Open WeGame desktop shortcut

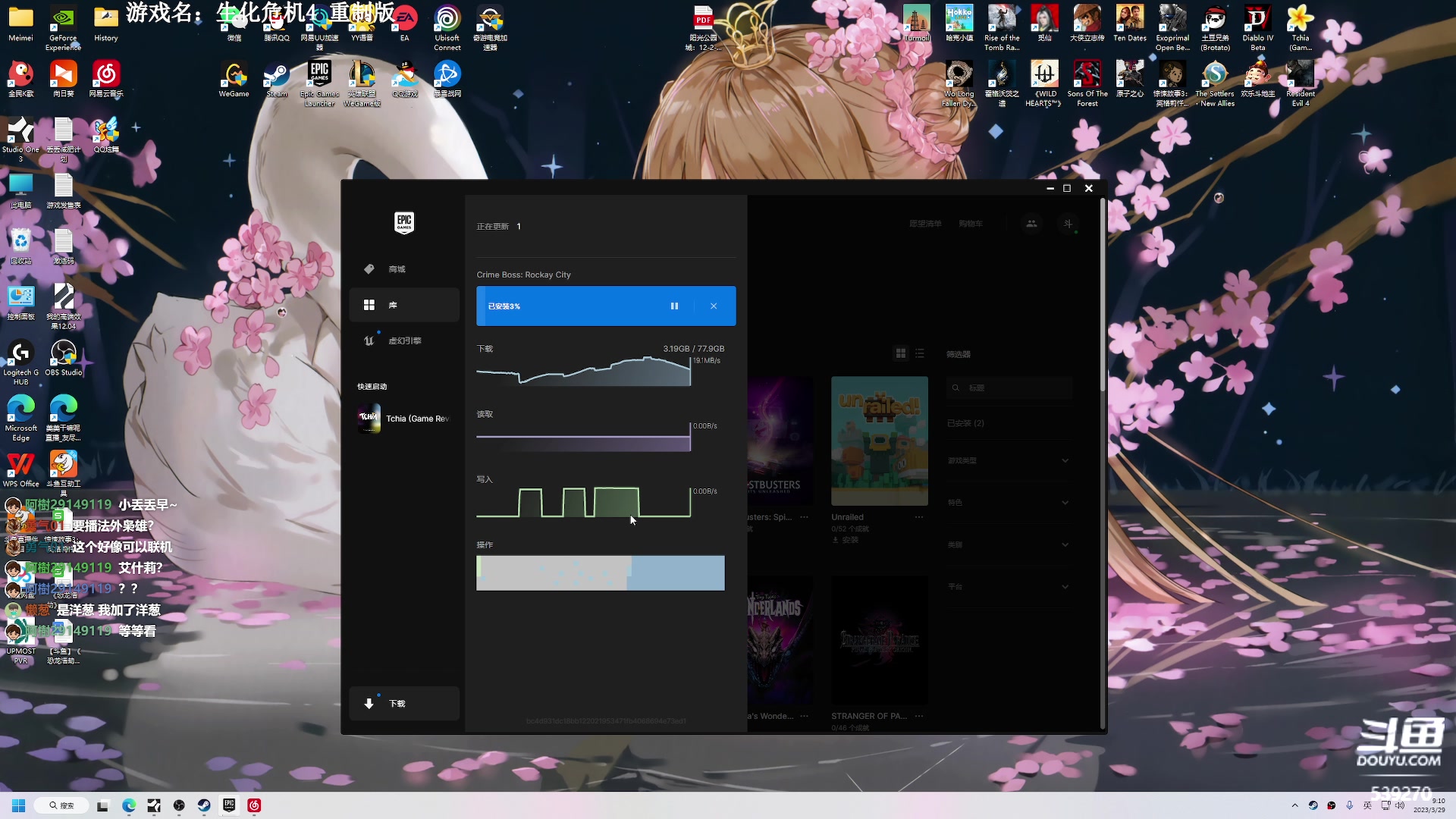click(234, 80)
